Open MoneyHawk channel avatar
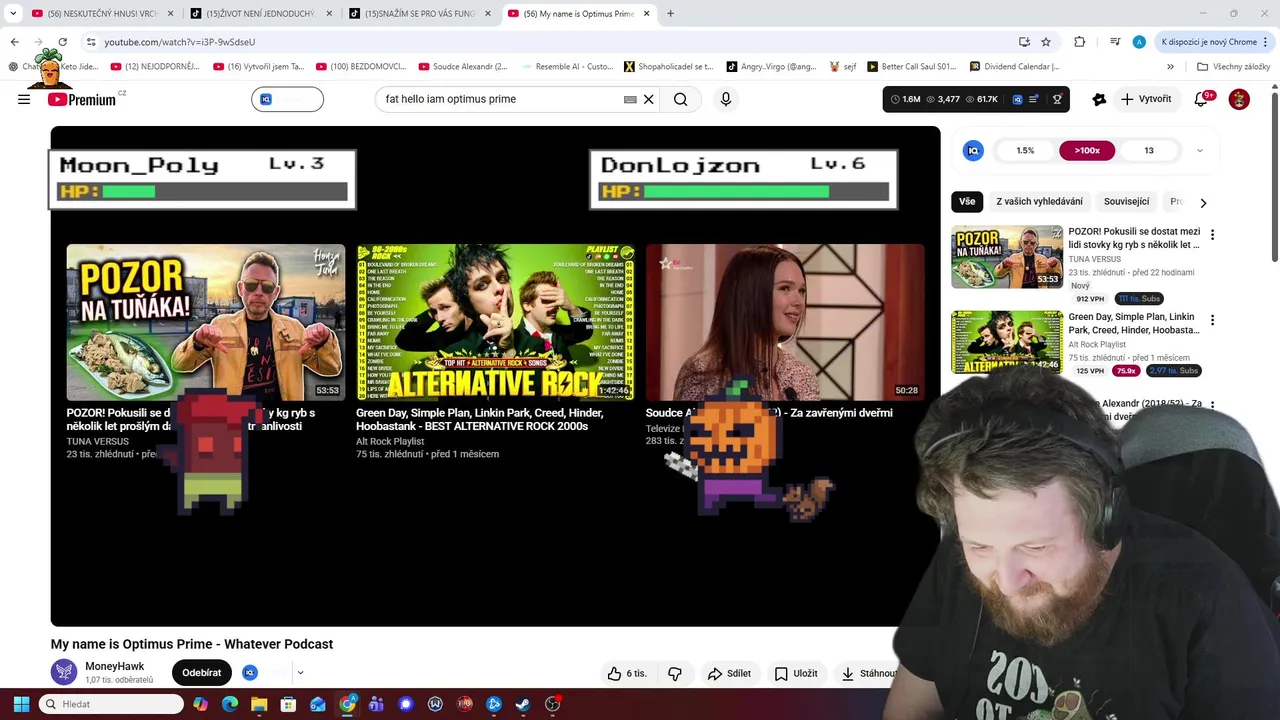 65,672
